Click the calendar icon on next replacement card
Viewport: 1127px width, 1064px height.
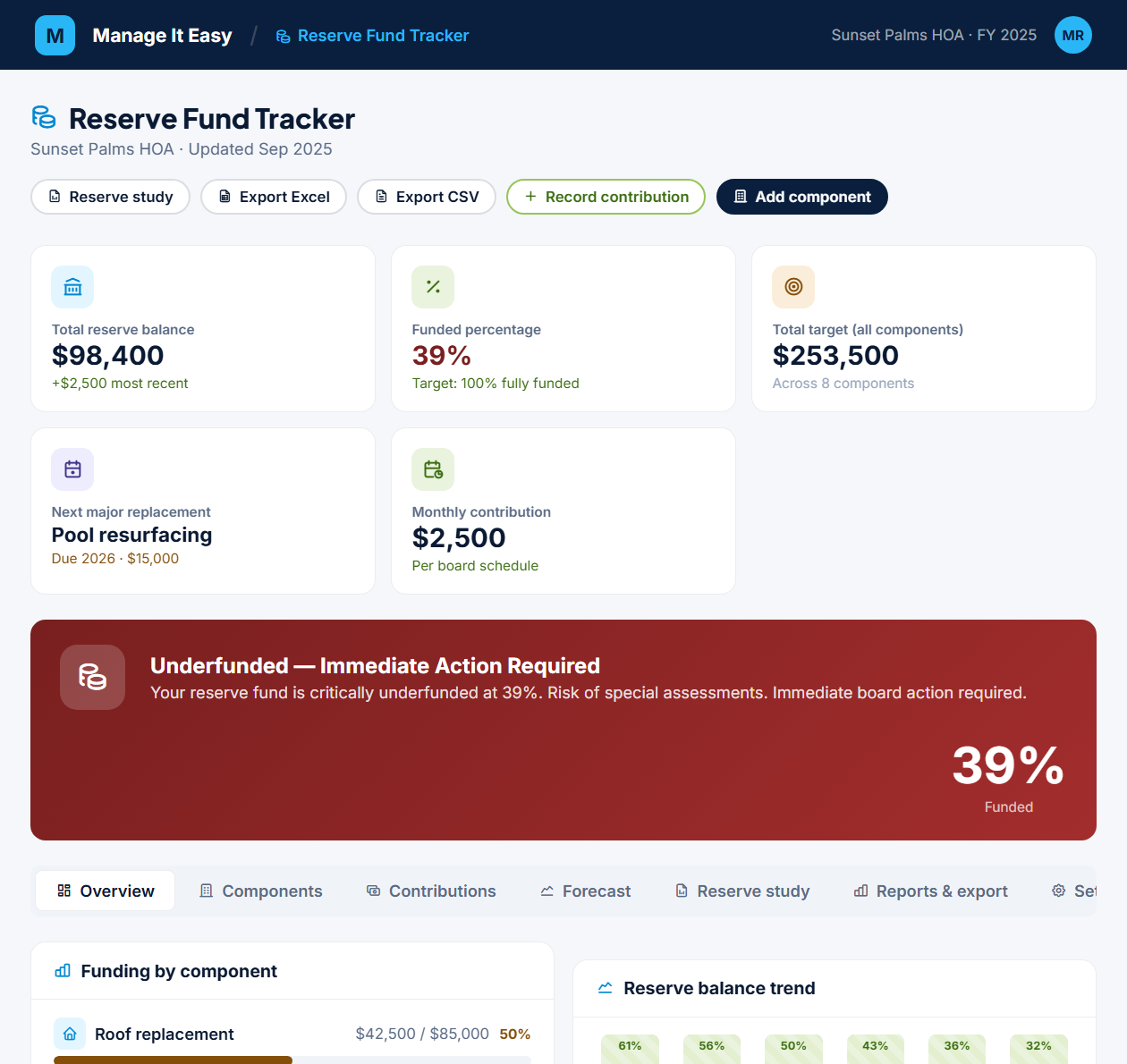tap(72, 469)
